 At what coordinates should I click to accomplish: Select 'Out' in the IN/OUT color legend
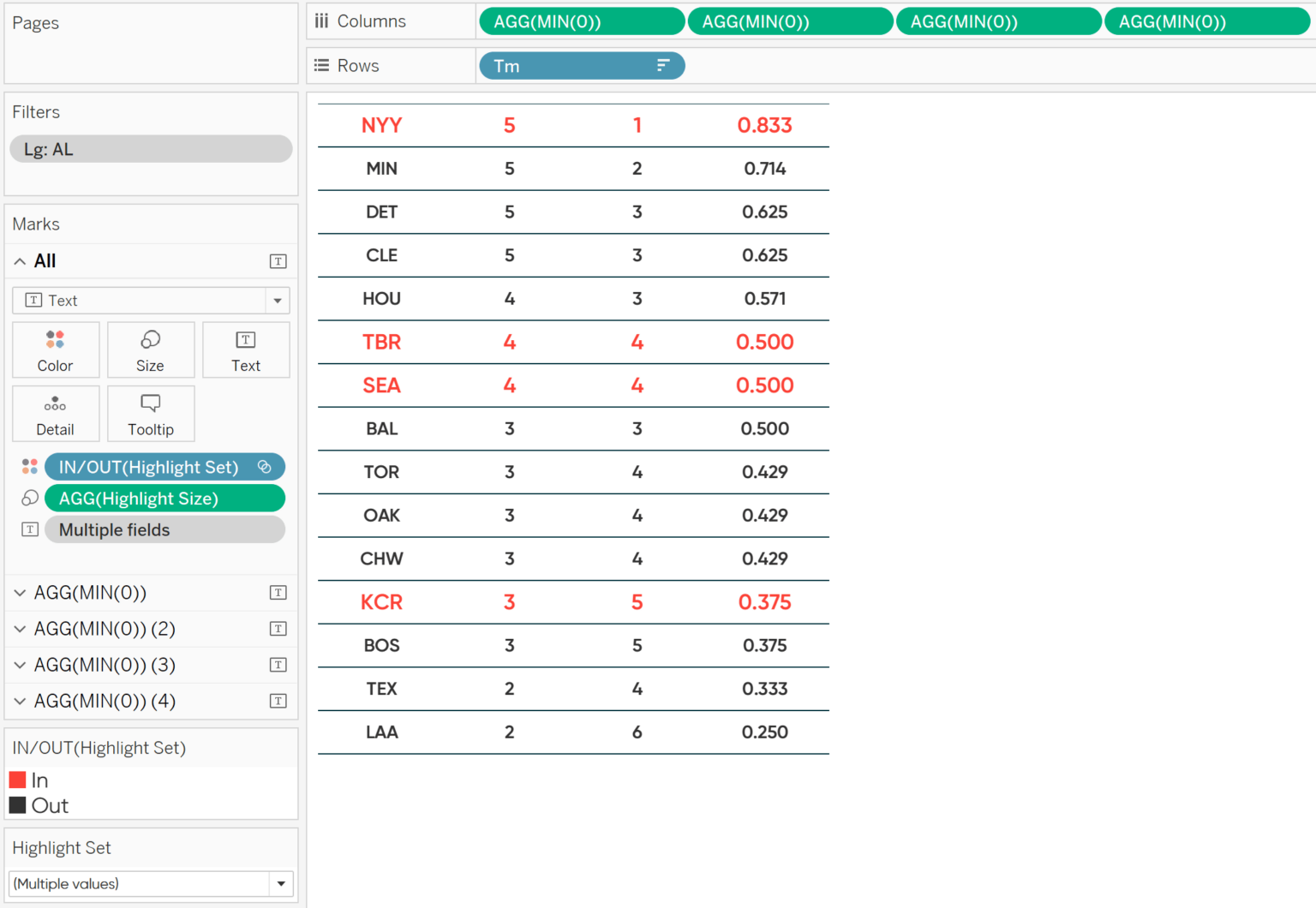pos(50,805)
